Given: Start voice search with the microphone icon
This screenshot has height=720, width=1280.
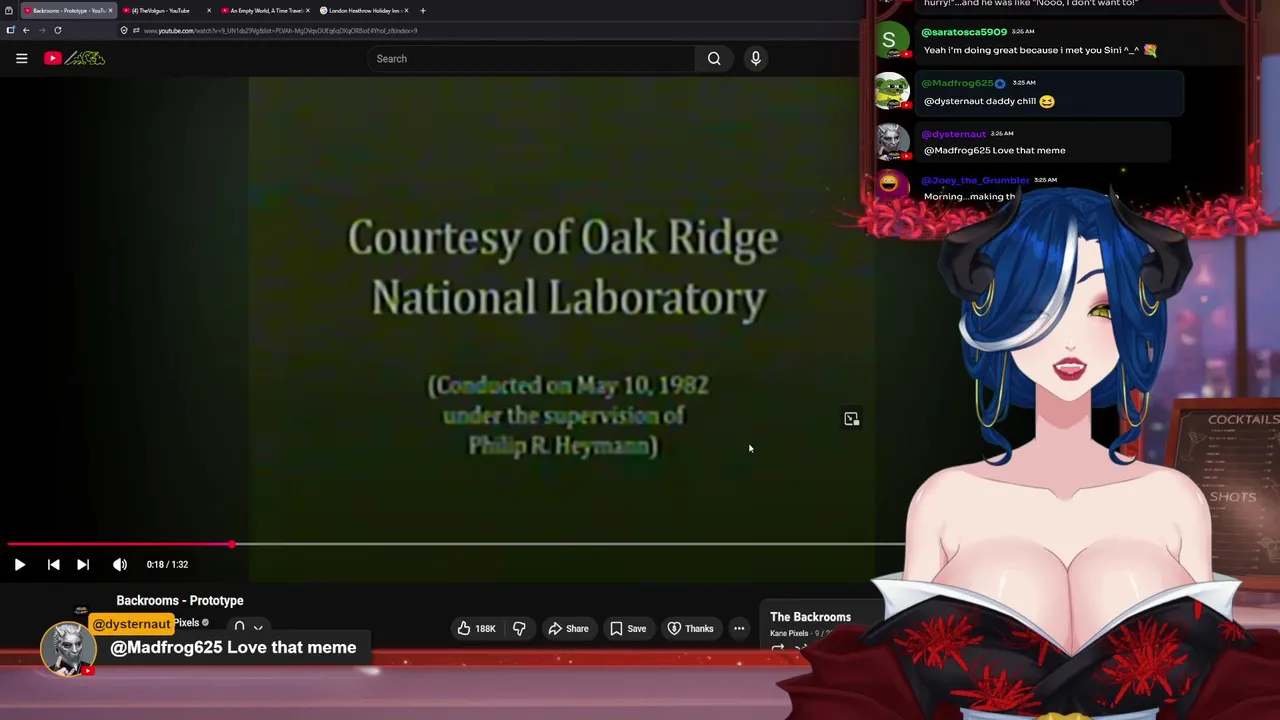Looking at the screenshot, I should [x=756, y=58].
